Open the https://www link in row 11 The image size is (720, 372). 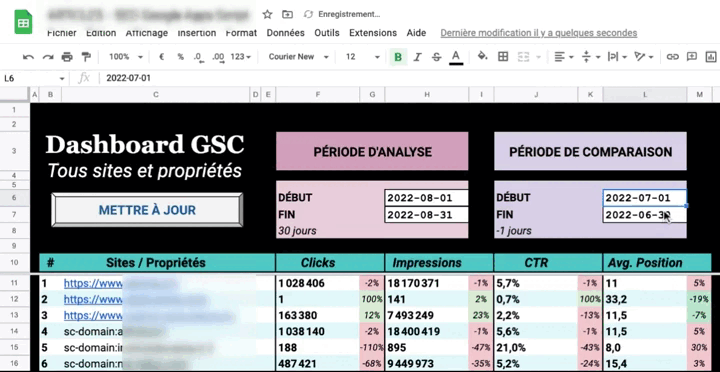(93, 283)
